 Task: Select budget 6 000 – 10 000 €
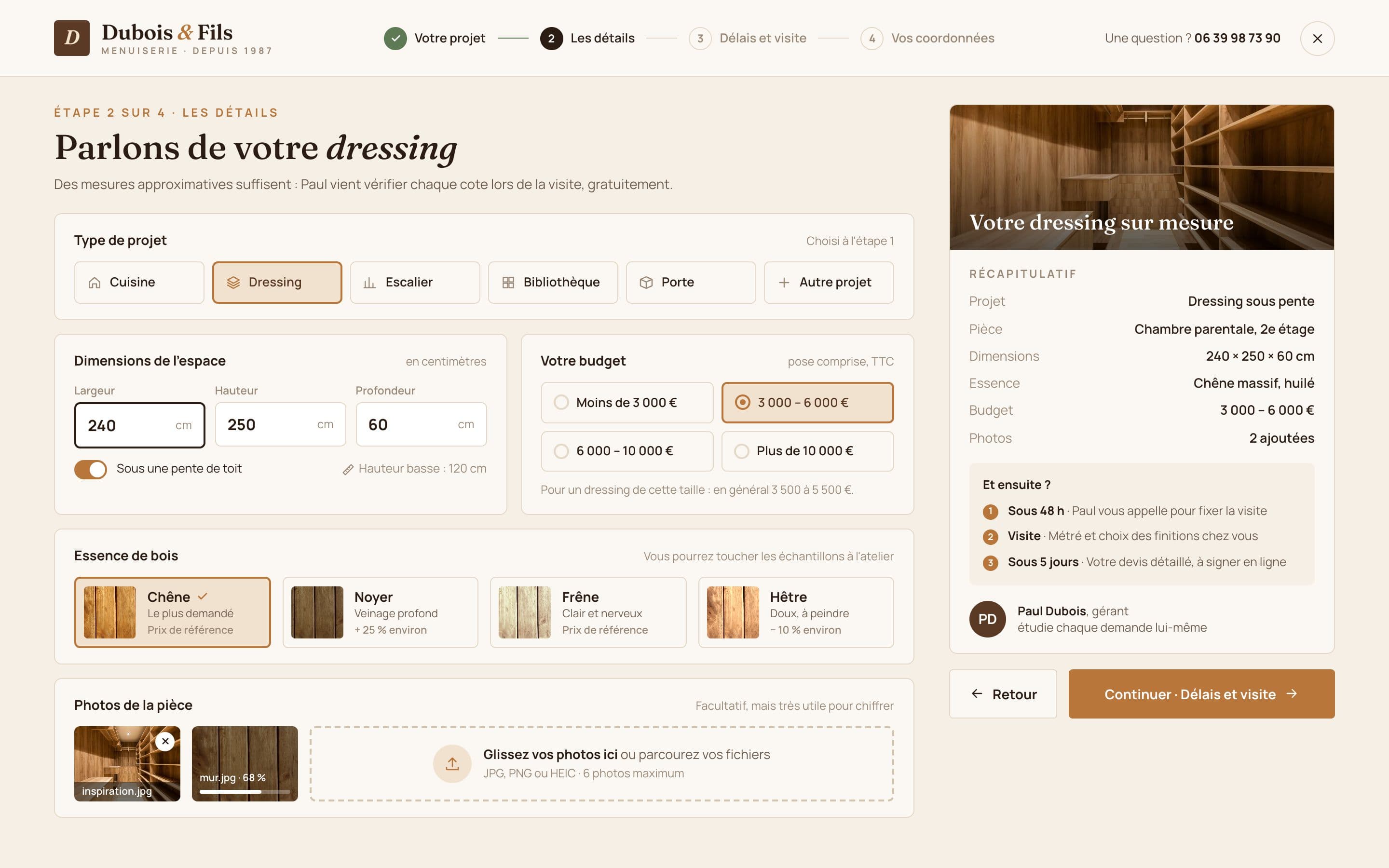[x=627, y=451]
